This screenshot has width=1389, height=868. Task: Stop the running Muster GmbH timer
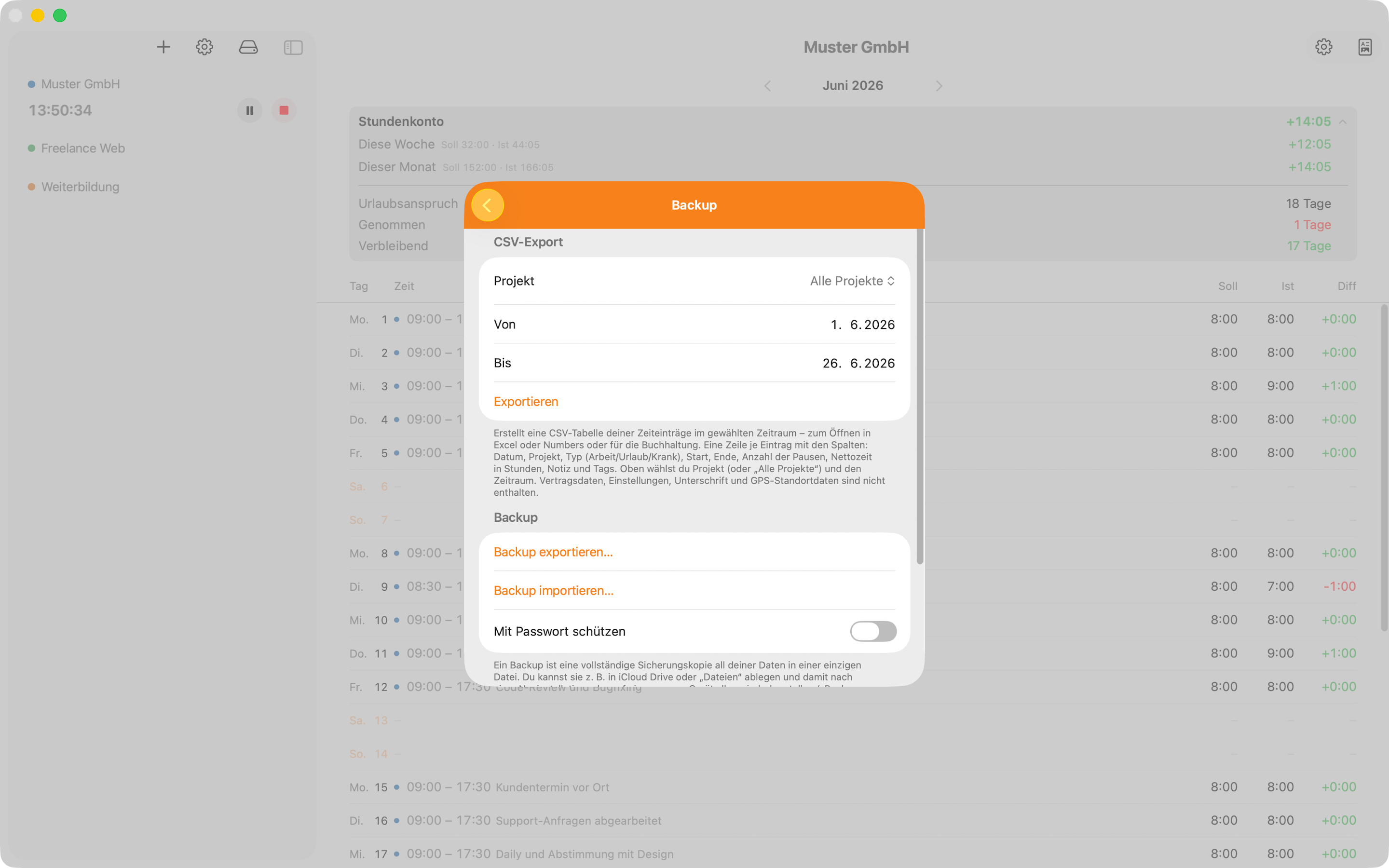pos(284,110)
